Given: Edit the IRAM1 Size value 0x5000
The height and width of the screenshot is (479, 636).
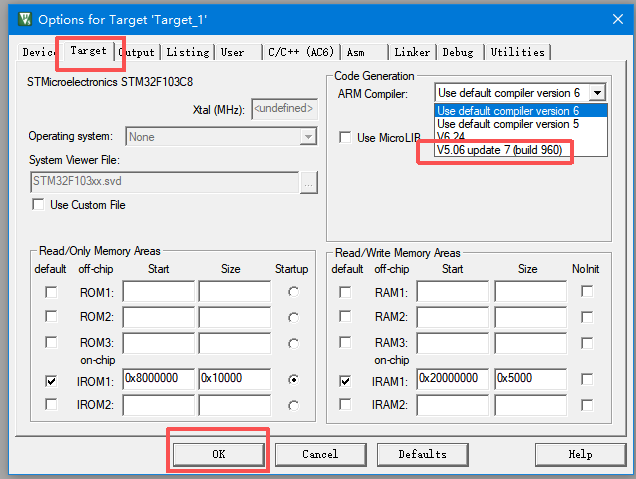Looking at the screenshot, I should click(x=531, y=379).
